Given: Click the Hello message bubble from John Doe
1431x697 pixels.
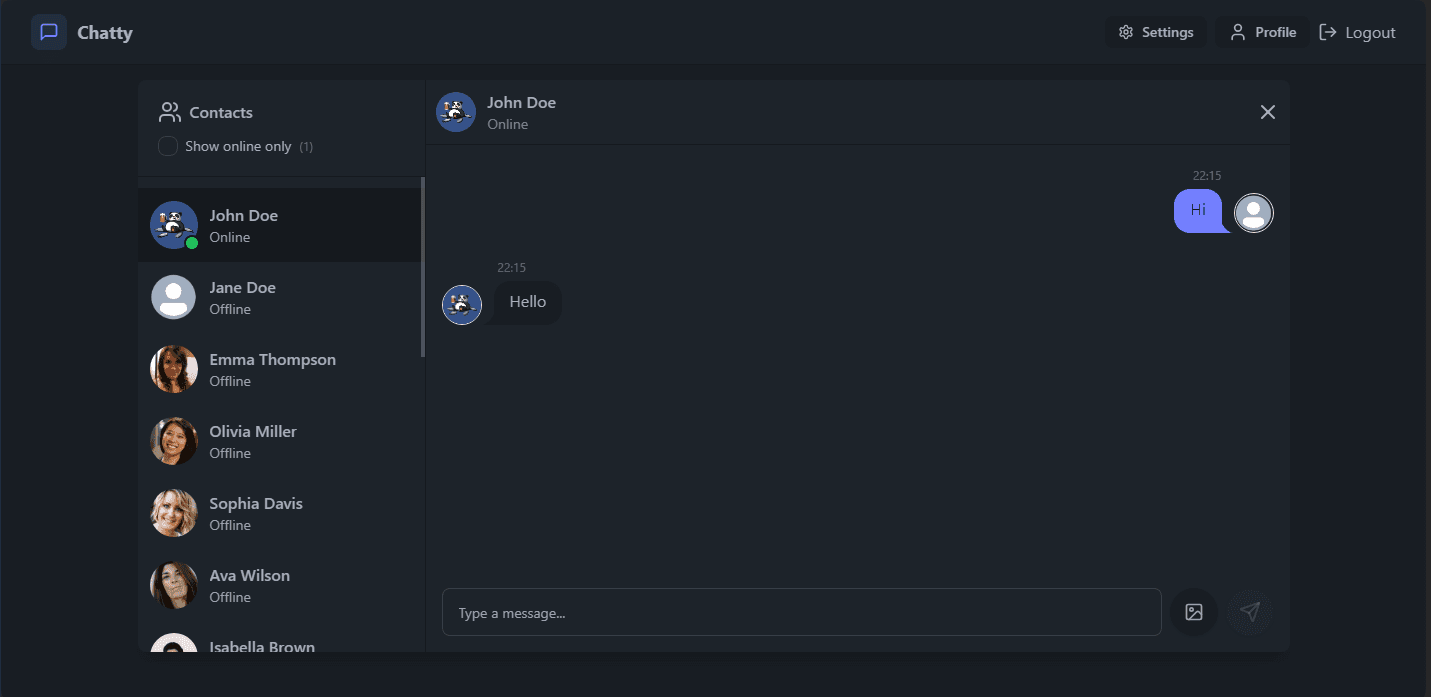Looking at the screenshot, I should coord(526,301).
